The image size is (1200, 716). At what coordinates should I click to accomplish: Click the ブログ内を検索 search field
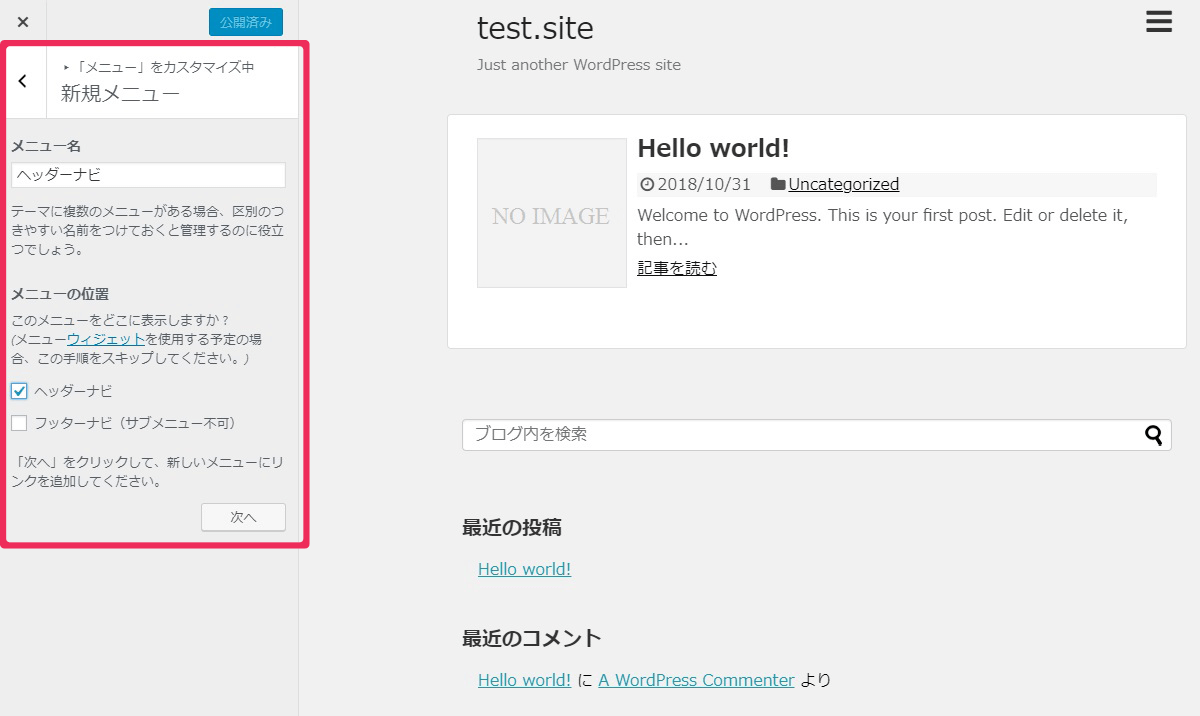coord(800,435)
